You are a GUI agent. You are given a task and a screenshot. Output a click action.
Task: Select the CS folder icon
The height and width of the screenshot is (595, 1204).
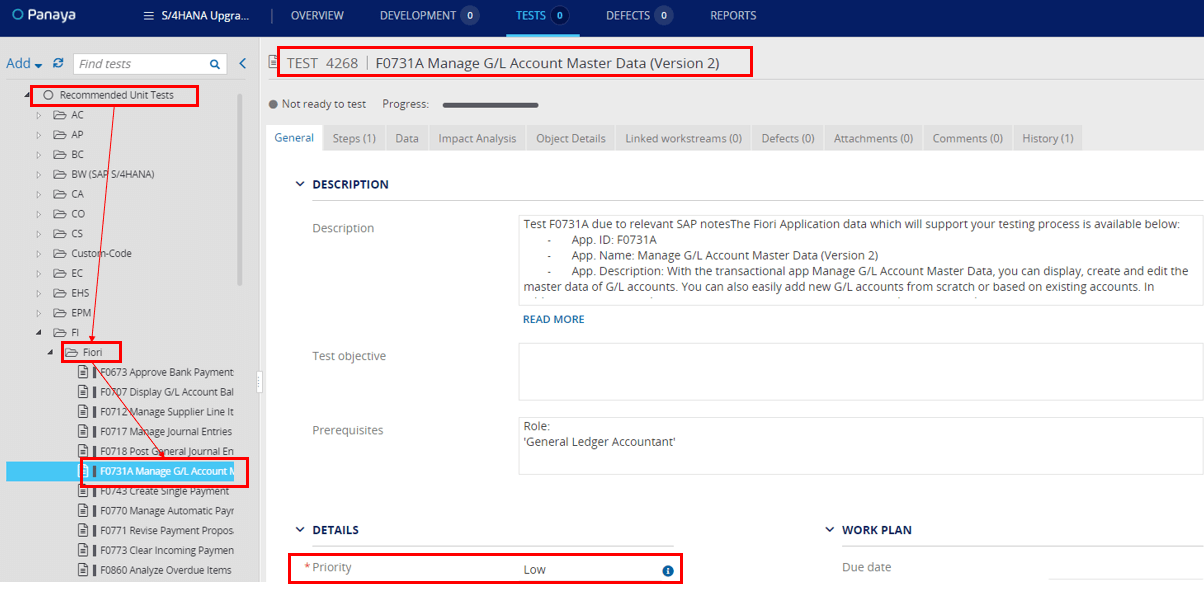pos(59,234)
